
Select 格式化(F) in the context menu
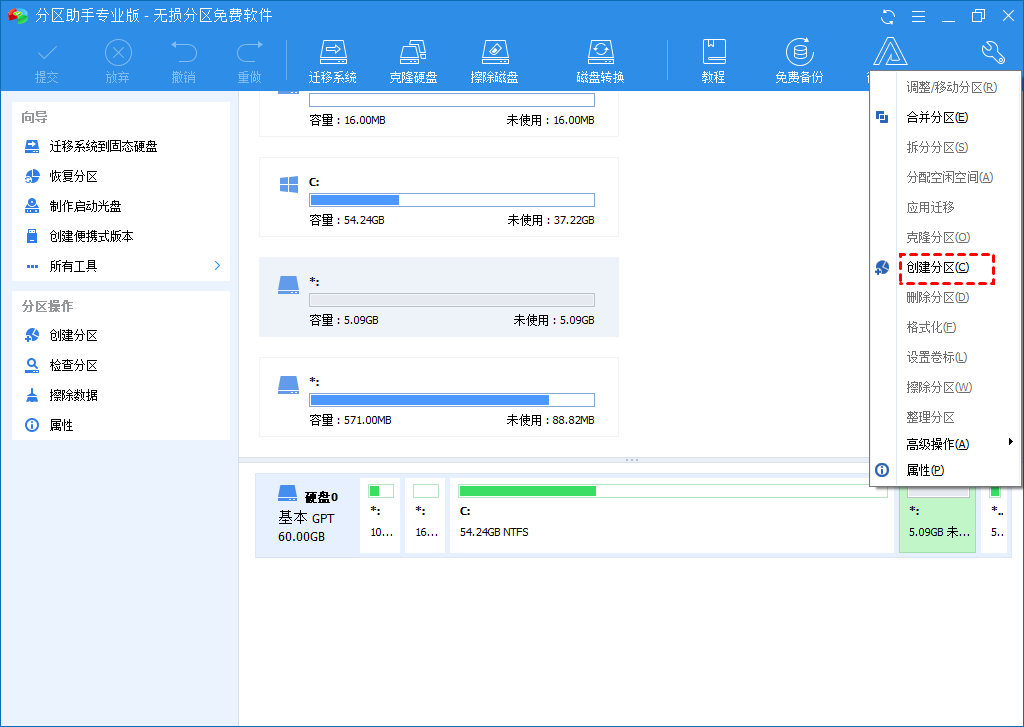click(x=946, y=328)
